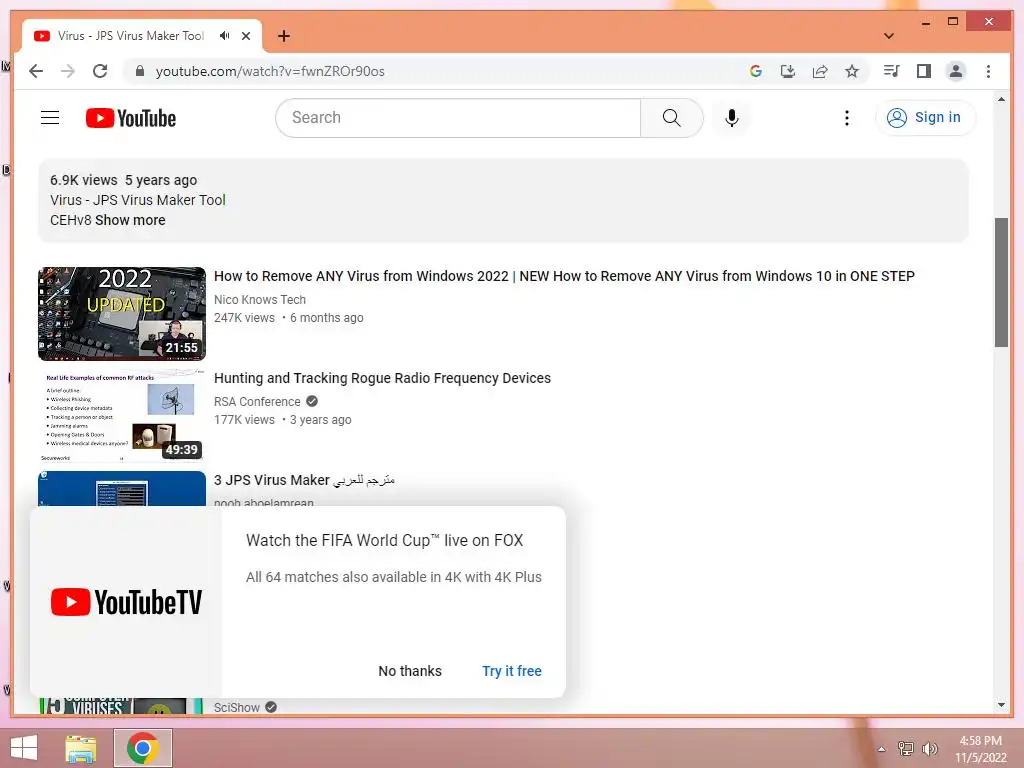This screenshot has height=768, width=1024.
Task: View site info via padlock icon
Action: click(x=139, y=71)
